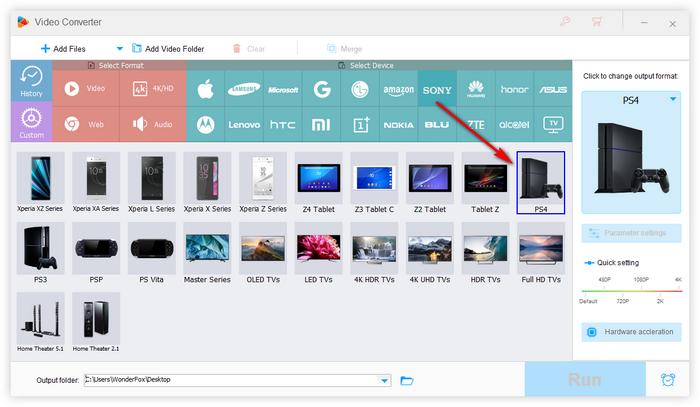
Task: Choose the Honor device brand
Action: [x=514, y=89]
